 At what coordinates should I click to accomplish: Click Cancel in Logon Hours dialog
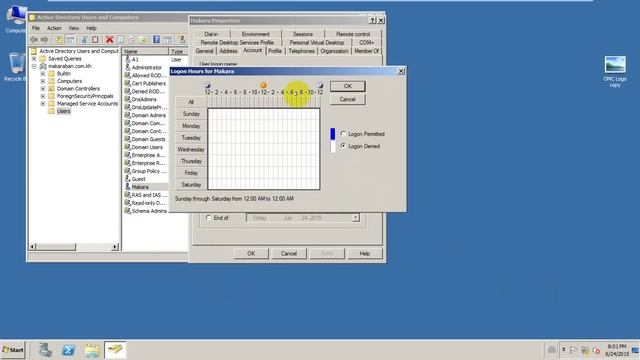click(x=347, y=99)
